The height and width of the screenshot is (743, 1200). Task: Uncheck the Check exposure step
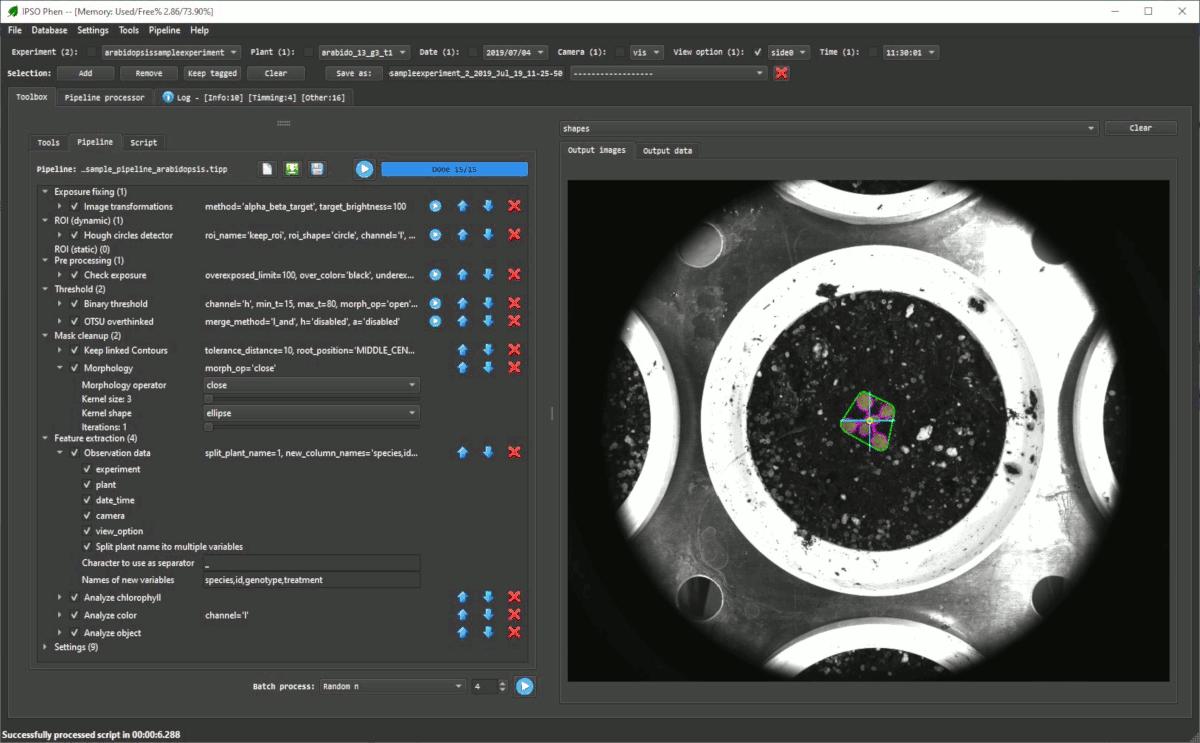[75, 275]
